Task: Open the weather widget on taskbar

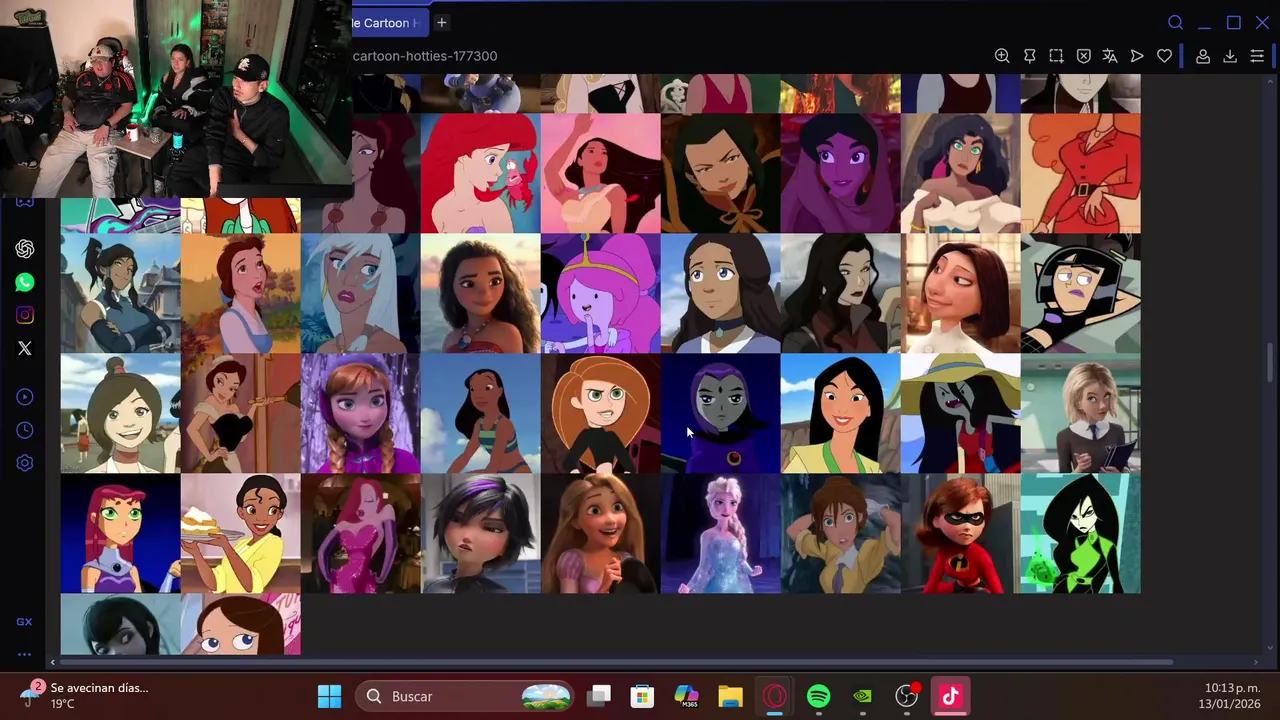Action: pyautogui.click(x=85, y=696)
